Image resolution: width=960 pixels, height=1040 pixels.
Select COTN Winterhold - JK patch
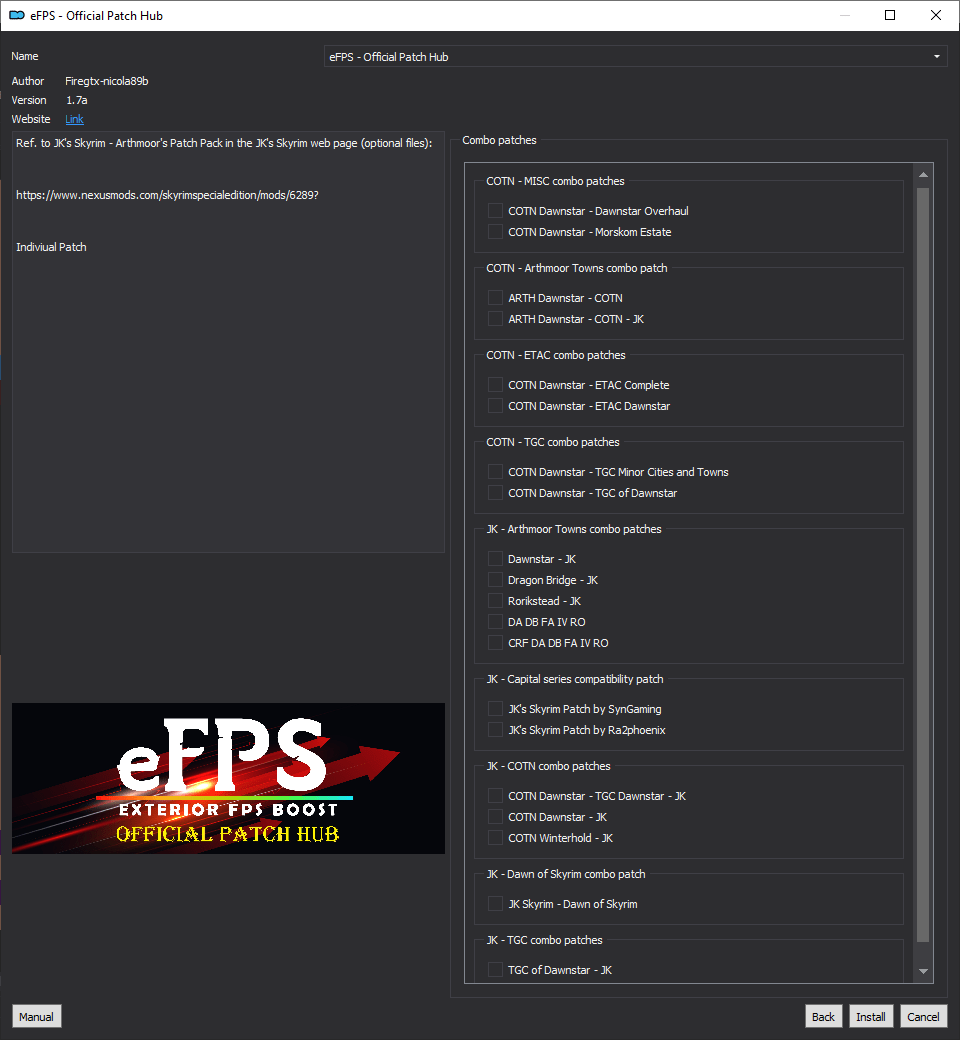click(495, 838)
